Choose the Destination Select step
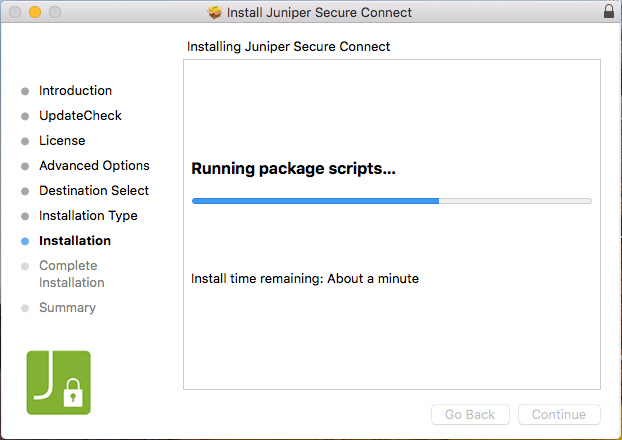This screenshot has width=622, height=440. (x=94, y=191)
